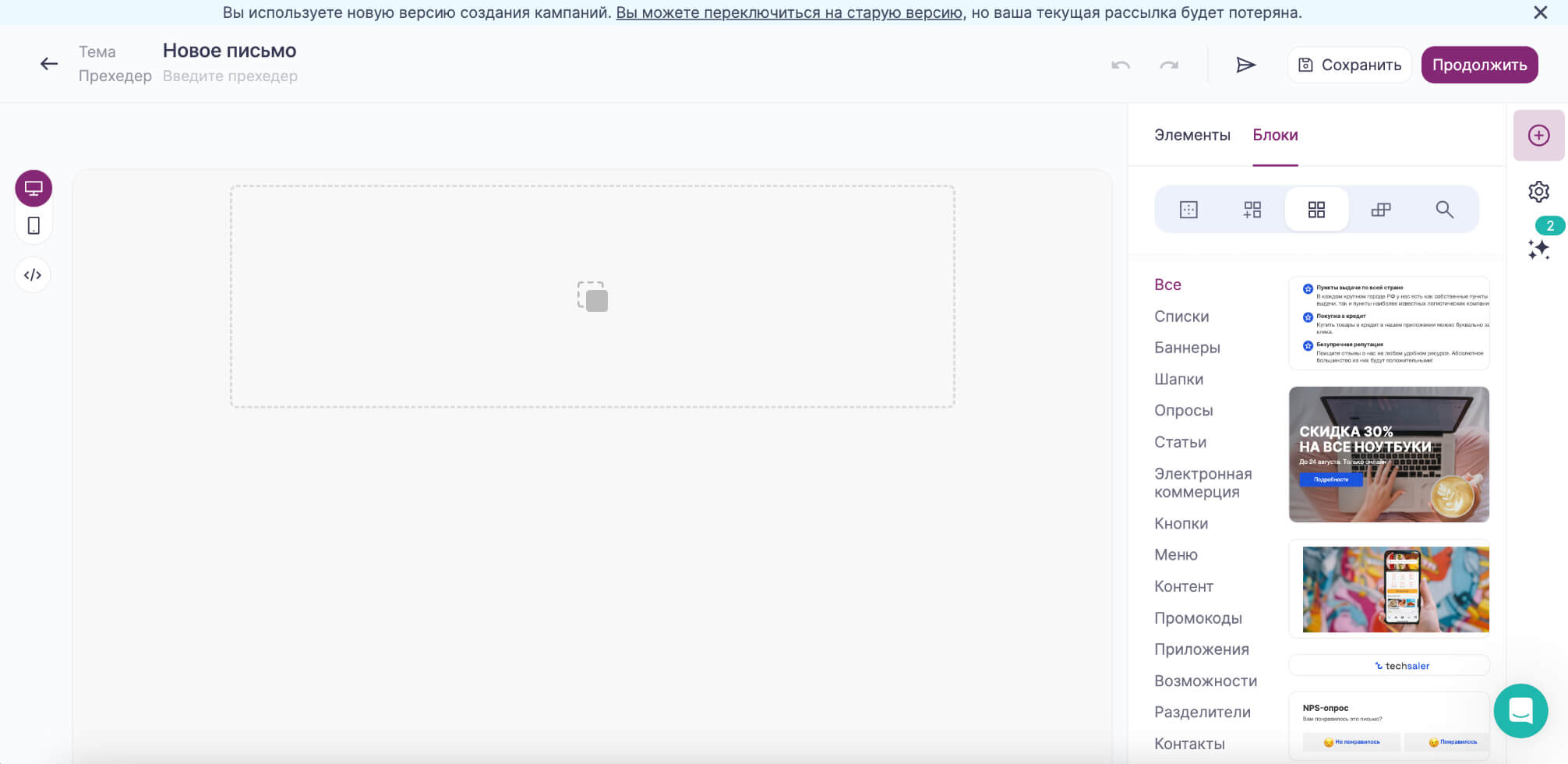Open editor settings with gear icon
Image resolution: width=1568 pixels, height=764 pixels.
1538,191
